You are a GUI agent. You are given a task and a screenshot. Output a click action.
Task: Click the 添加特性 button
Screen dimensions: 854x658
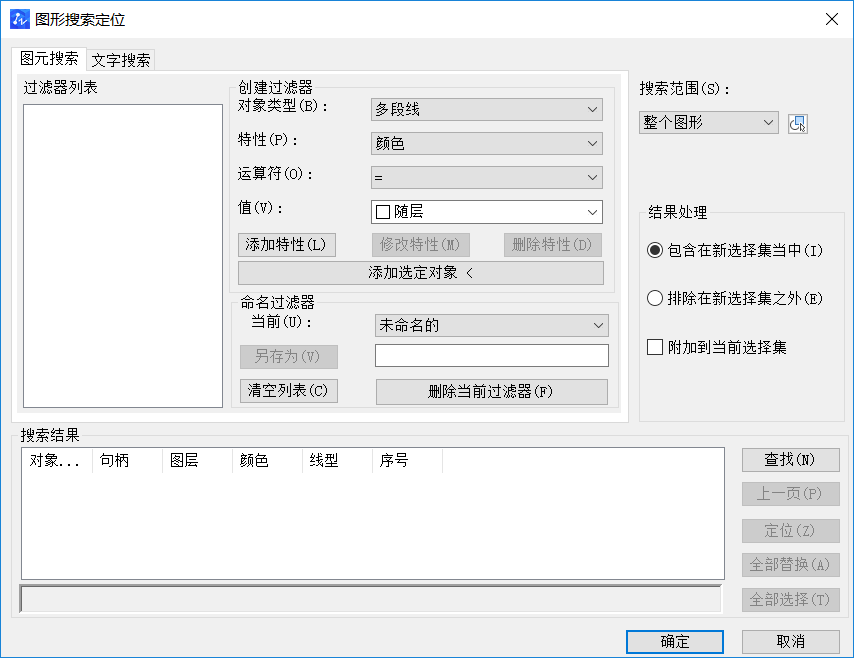pos(286,245)
